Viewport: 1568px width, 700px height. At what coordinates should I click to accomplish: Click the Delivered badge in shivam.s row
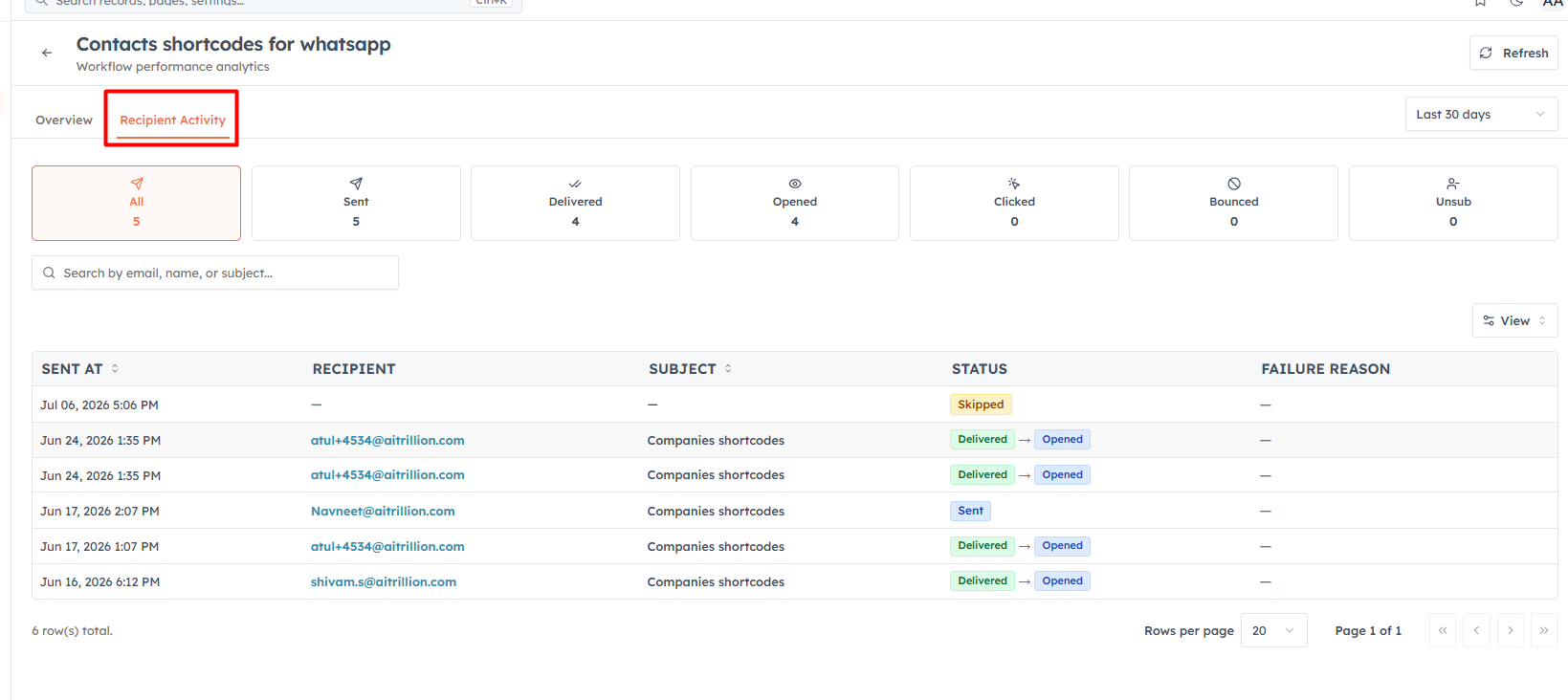(983, 580)
